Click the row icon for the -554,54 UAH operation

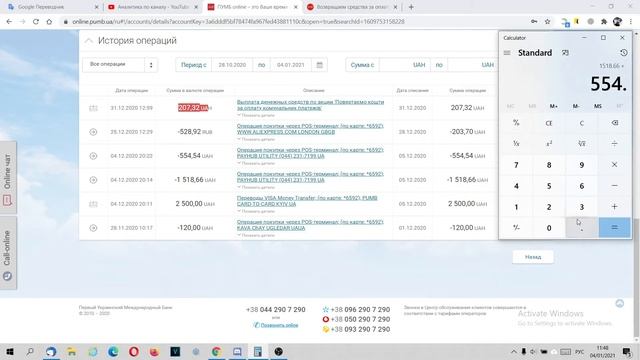click(93, 156)
